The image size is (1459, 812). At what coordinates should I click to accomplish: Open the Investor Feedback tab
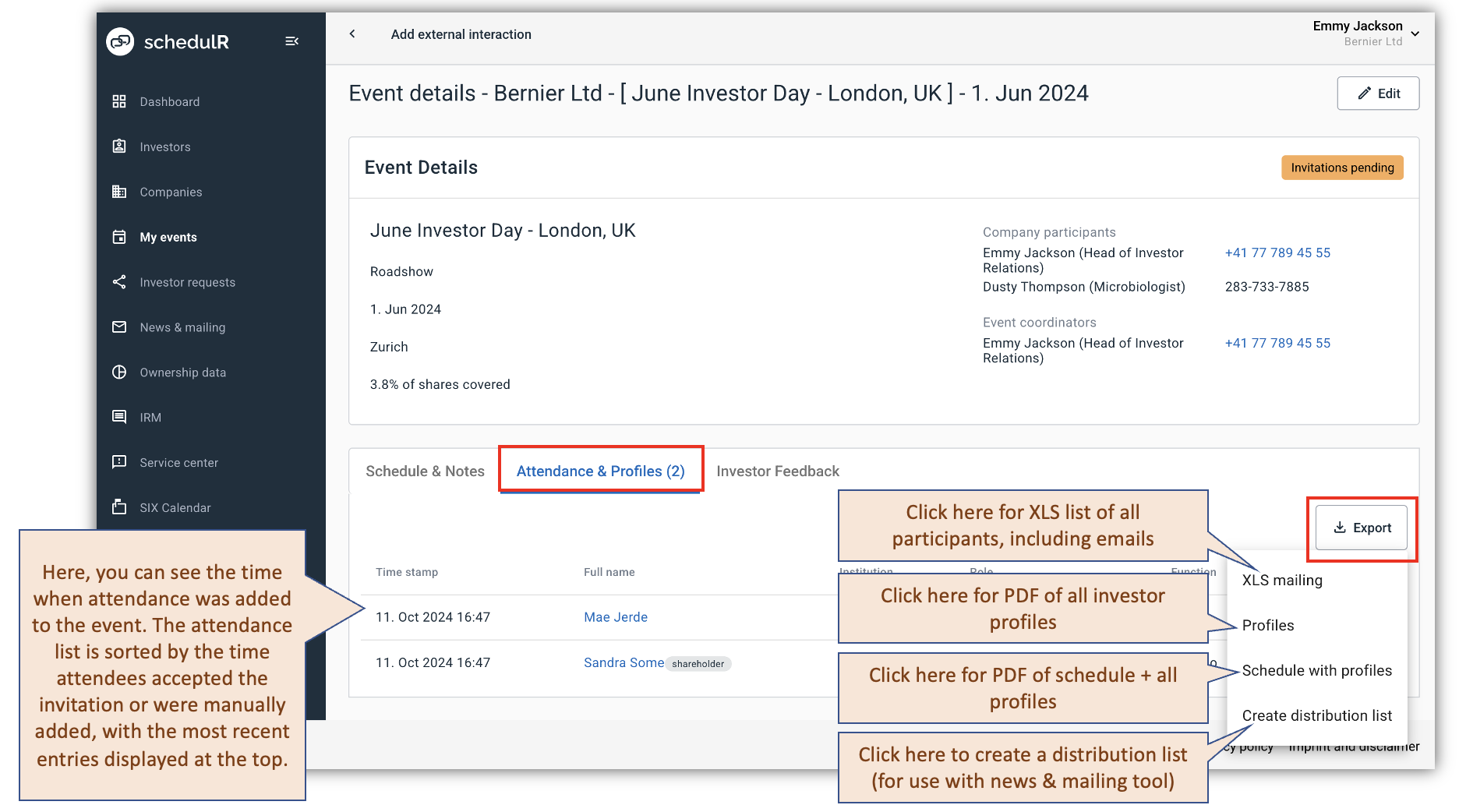777,471
